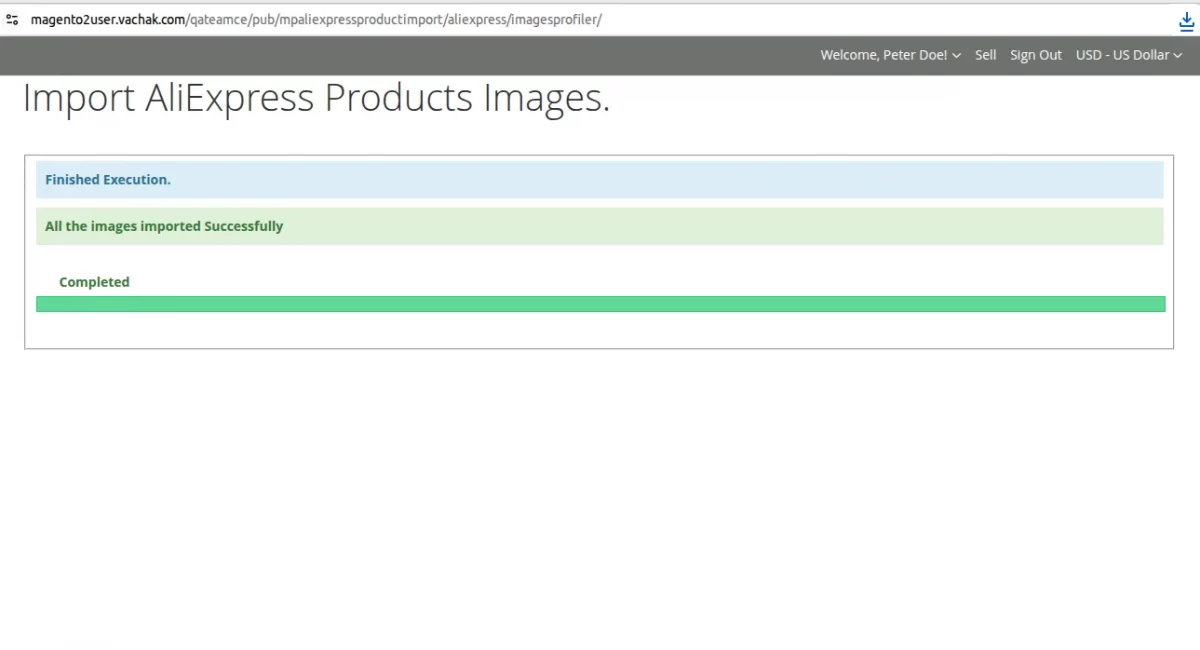The width and height of the screenshot is (1200, 650).
Task: Switch currency using the US Dollar selector
Action: pos(1128,55)
